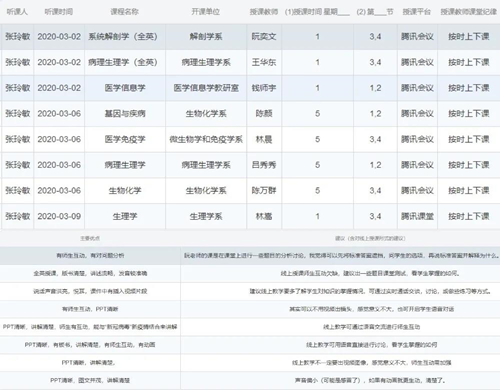This screenshot has height=390, width=500.
Task: Click date cell in 基因与疾病 row
Action: tap(59, 114)
